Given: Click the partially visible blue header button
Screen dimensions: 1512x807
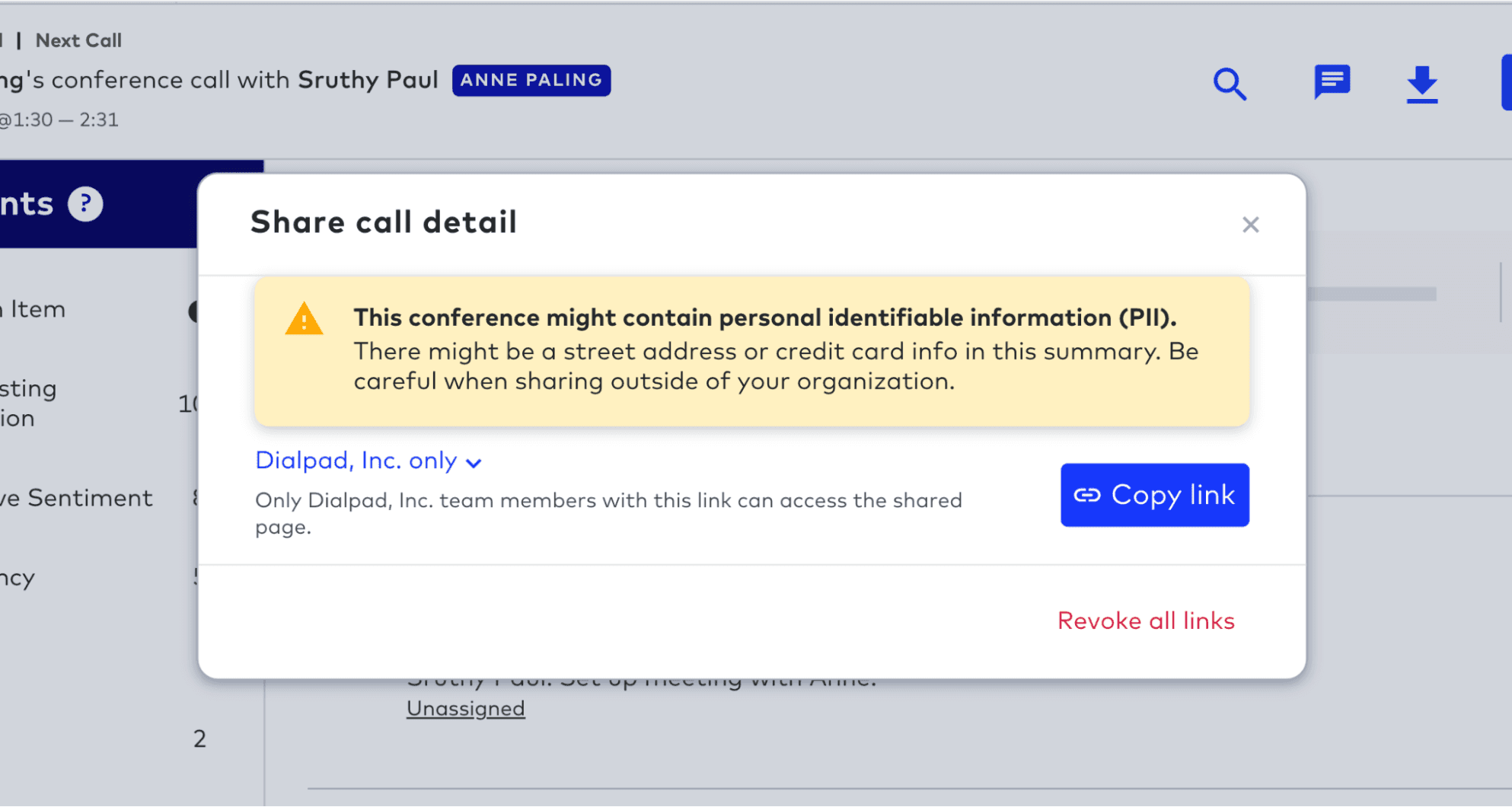Looking at the screenshot, I should click(x=1506, y=82).
